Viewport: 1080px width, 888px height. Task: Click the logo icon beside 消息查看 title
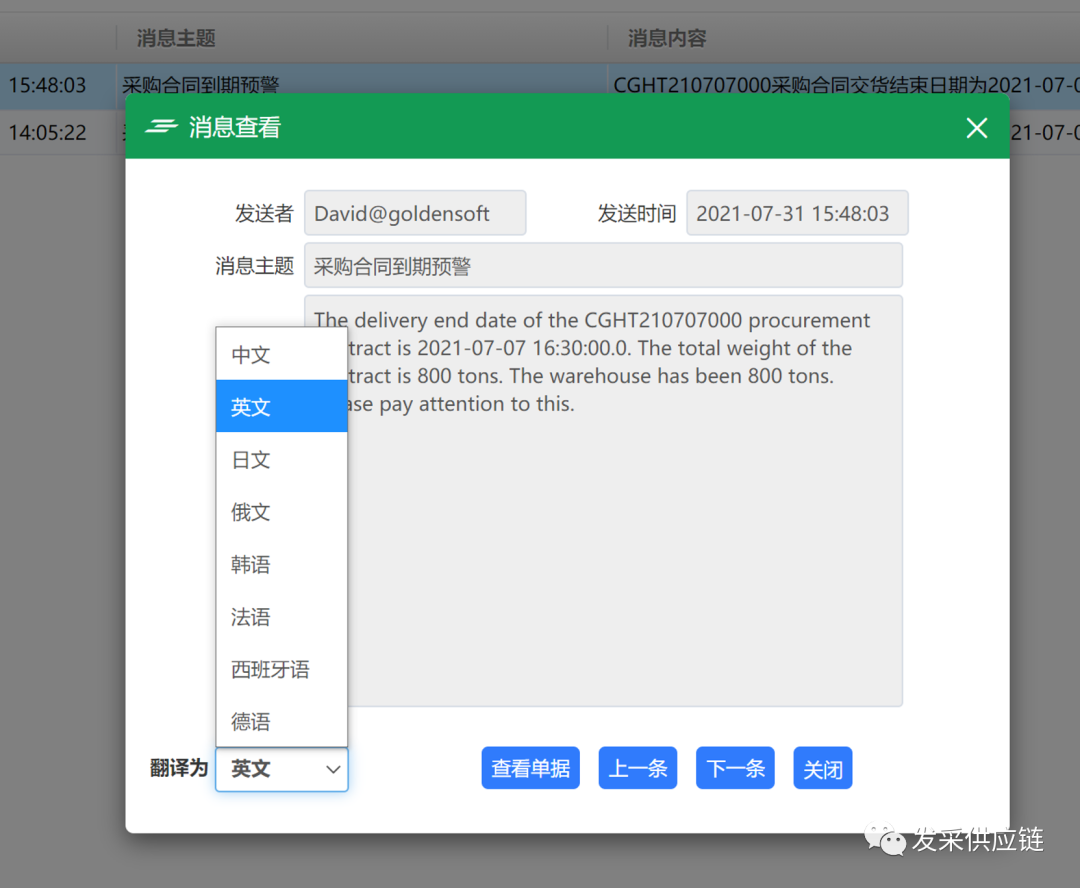[x=163, y=128]
